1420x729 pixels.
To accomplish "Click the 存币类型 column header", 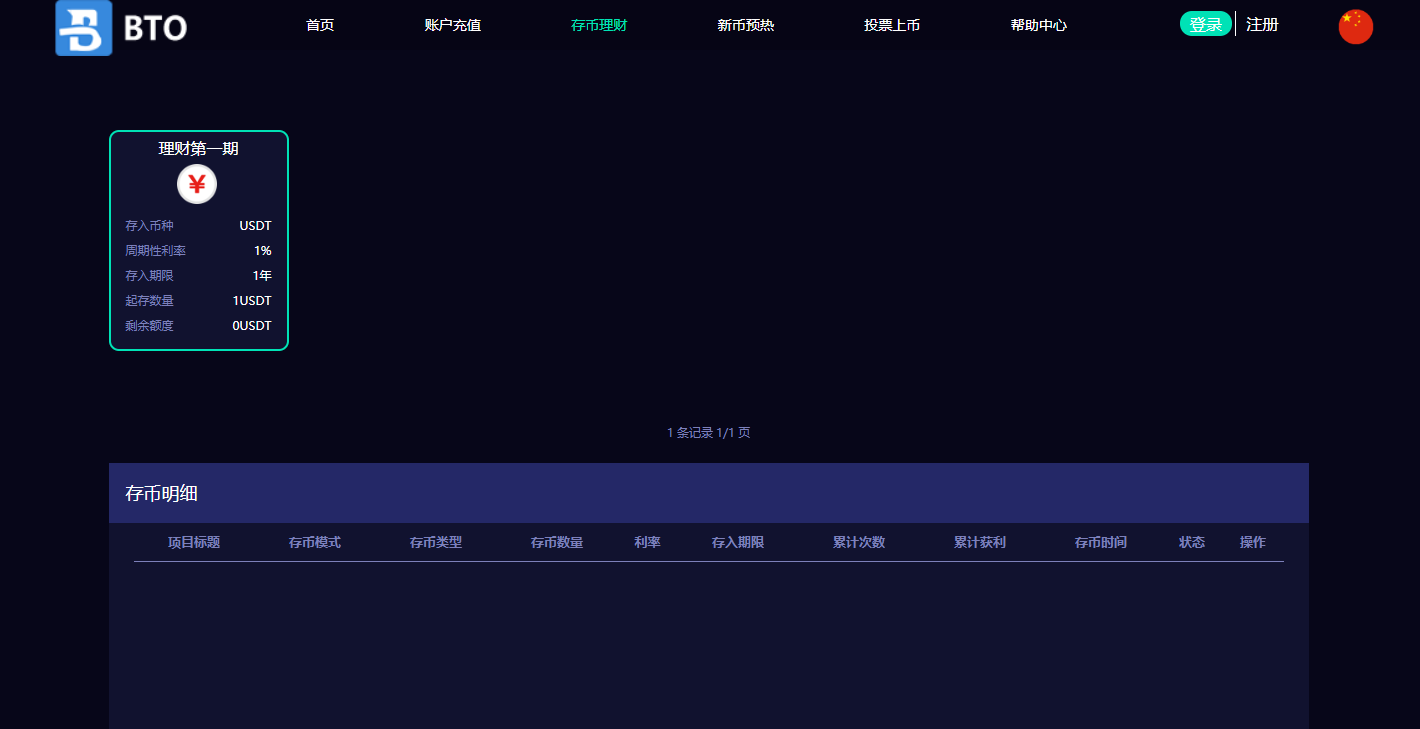I will 436,542.
